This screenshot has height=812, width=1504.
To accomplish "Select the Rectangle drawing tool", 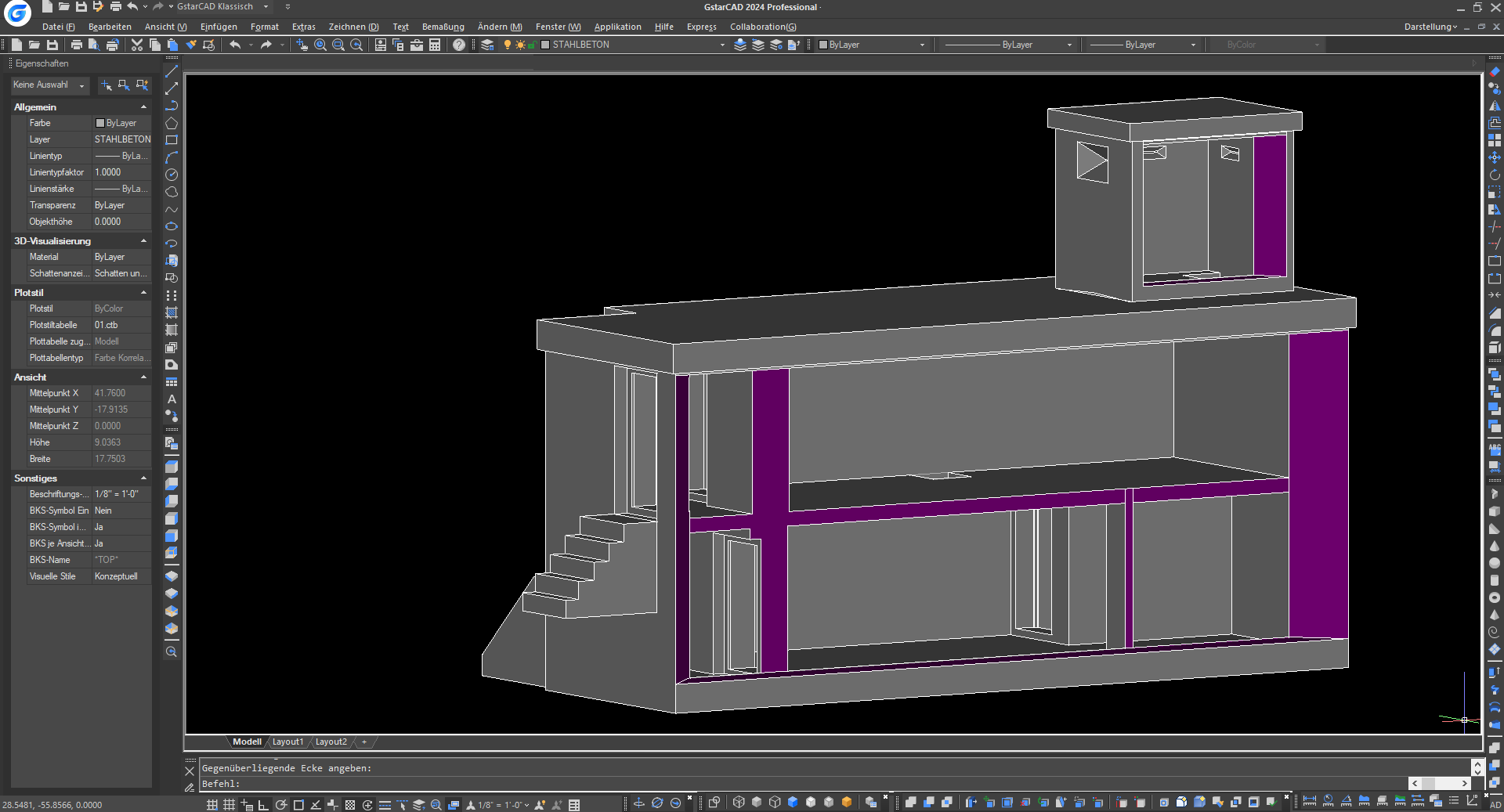I will coord(172,140).
